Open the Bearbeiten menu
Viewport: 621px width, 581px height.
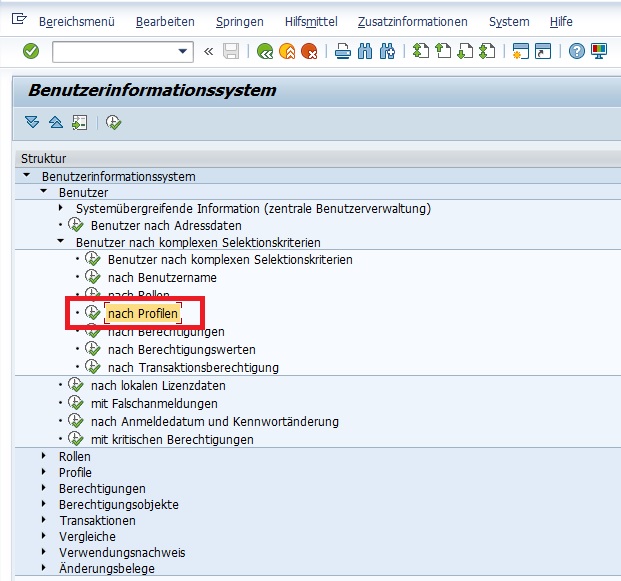165,21
